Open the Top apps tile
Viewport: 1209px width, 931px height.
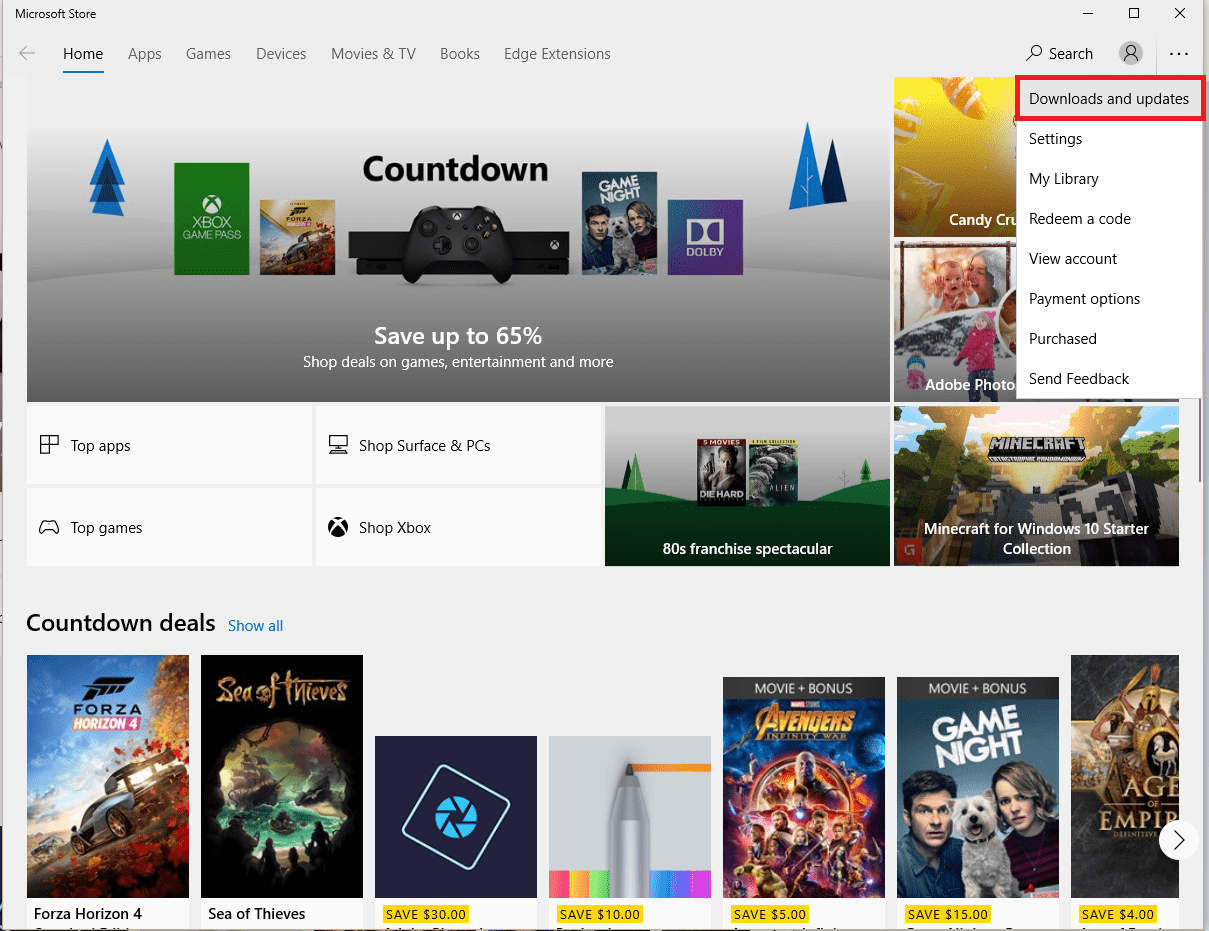[x=169, y=445]
